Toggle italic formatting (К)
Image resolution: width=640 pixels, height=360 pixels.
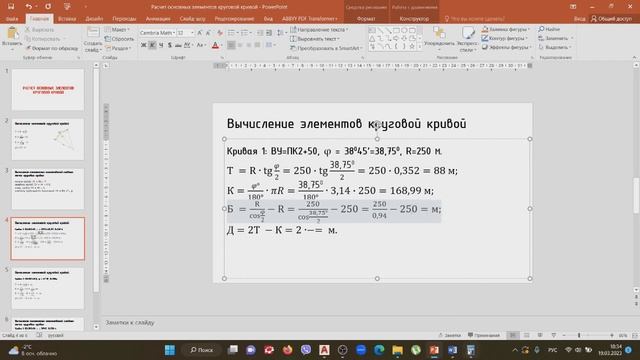tap(152, 45)
